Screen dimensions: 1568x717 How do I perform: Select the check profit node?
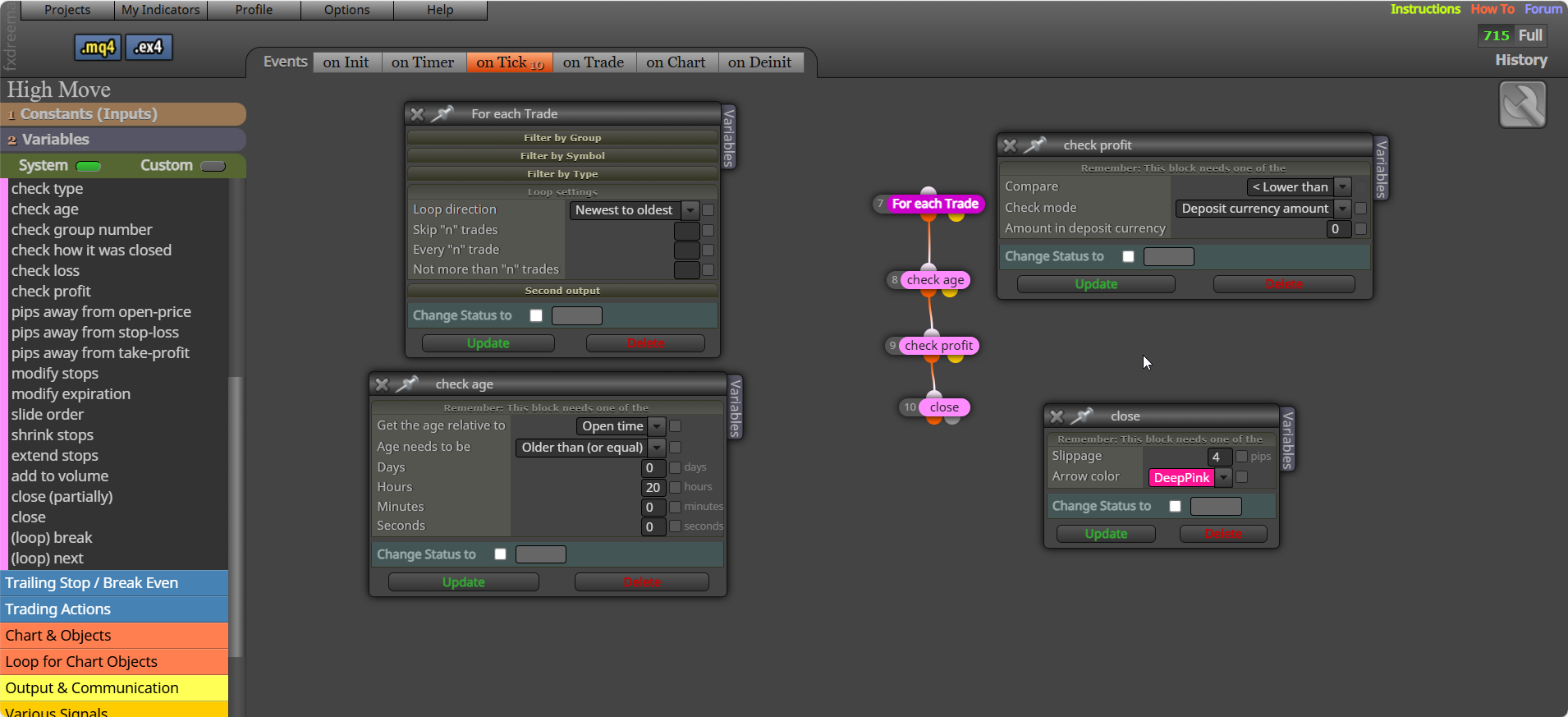pos(938,346)
